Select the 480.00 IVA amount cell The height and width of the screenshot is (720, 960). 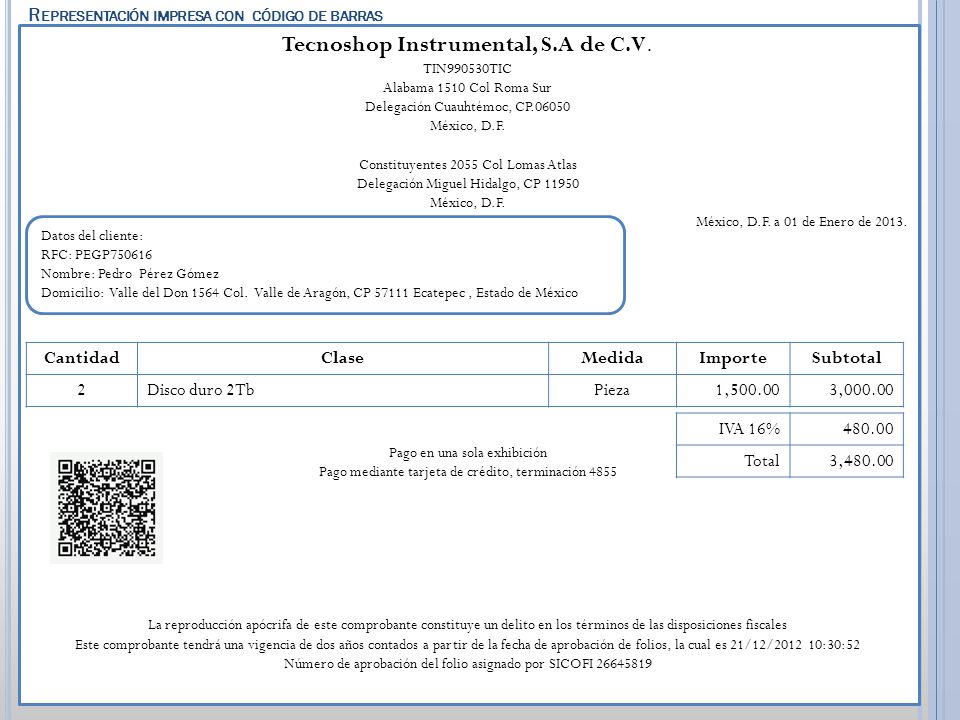847,429
